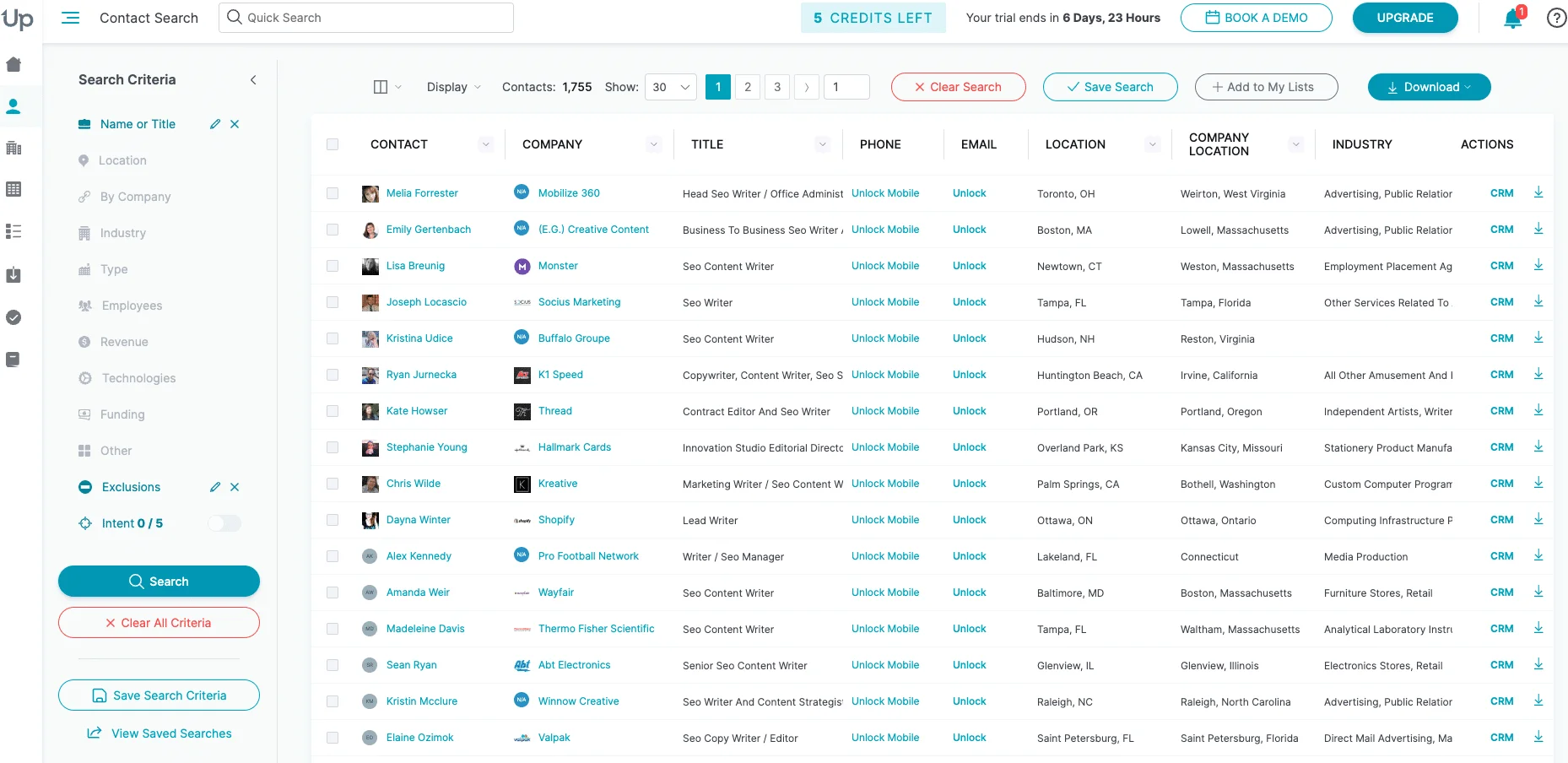Click the Kreative company logo
Image resolution: width=1568 pixels, height=763 pixels.
(522, 484)
